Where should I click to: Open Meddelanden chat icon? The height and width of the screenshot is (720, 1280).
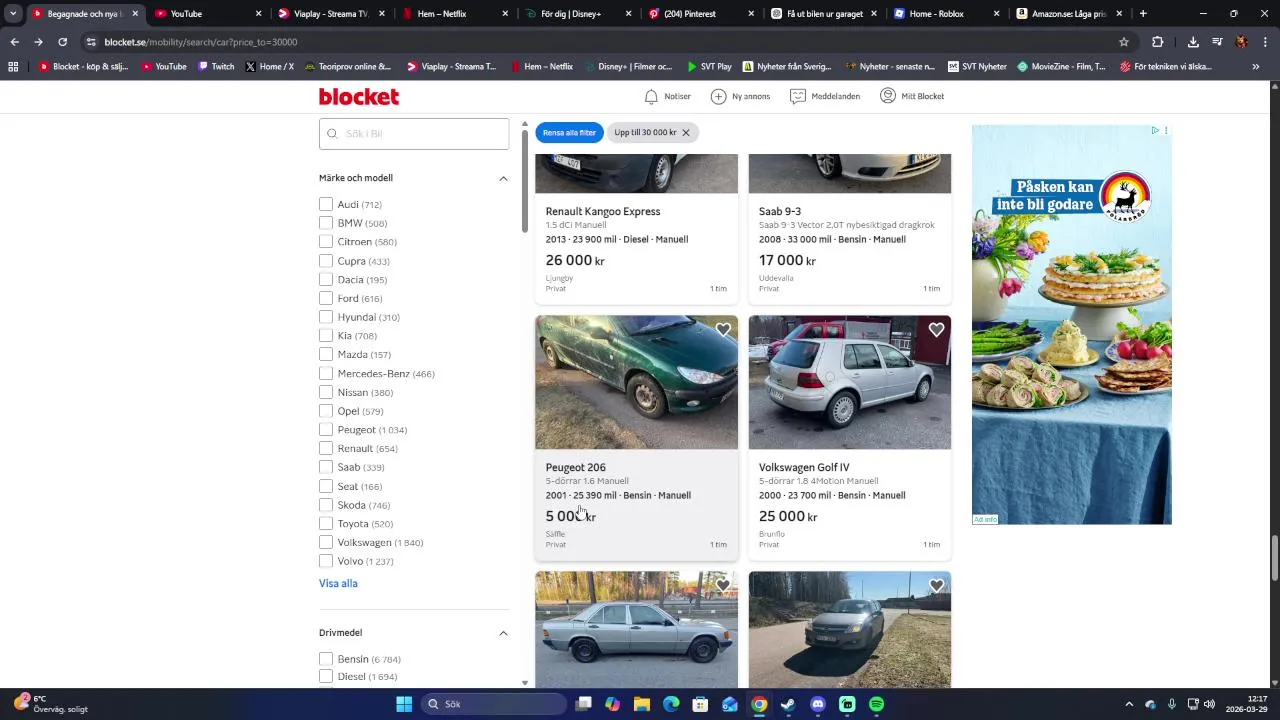tap(797, 96)
